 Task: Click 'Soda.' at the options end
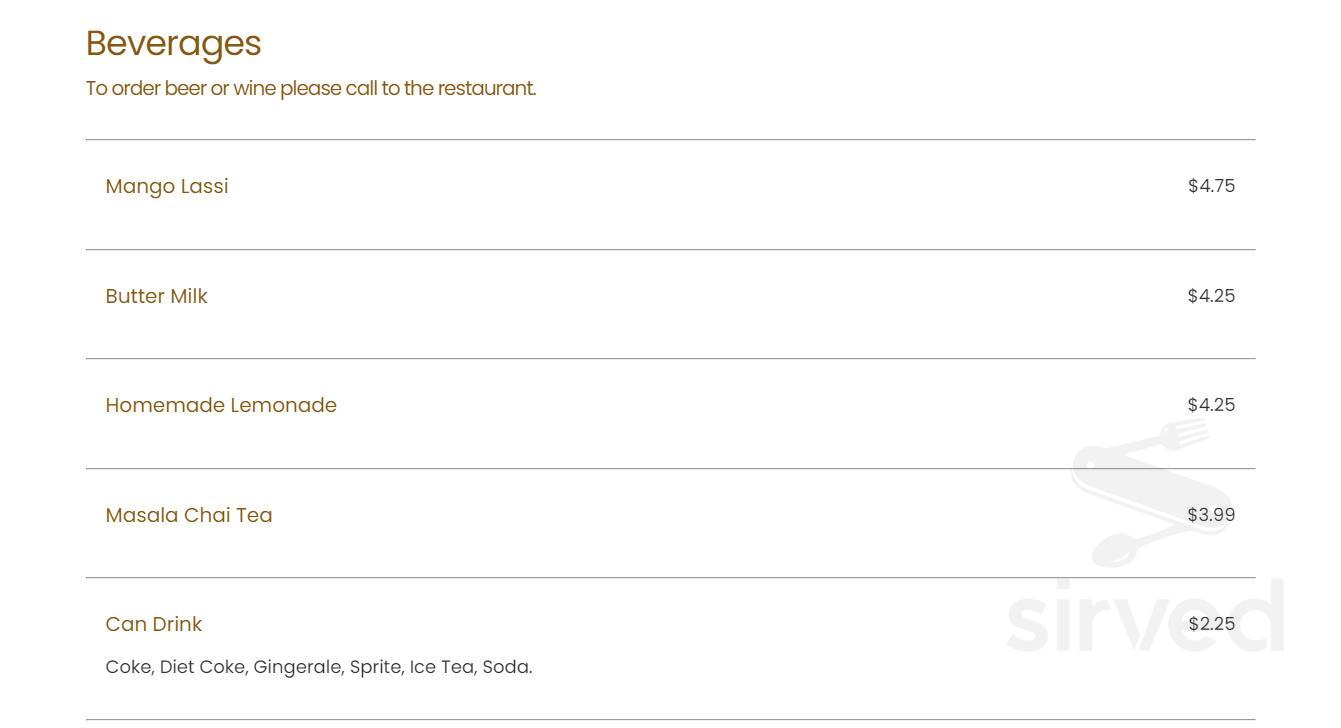507,667
